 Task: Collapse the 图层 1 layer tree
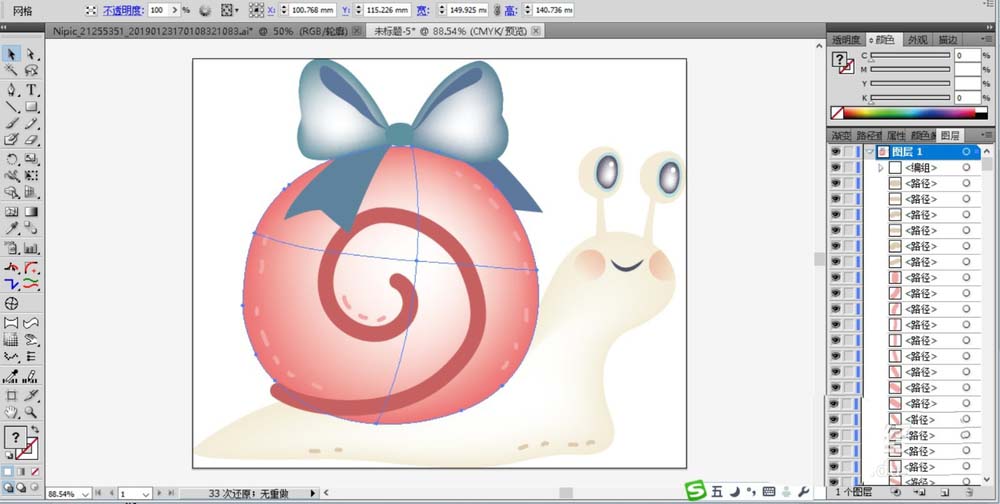point(870,152)
